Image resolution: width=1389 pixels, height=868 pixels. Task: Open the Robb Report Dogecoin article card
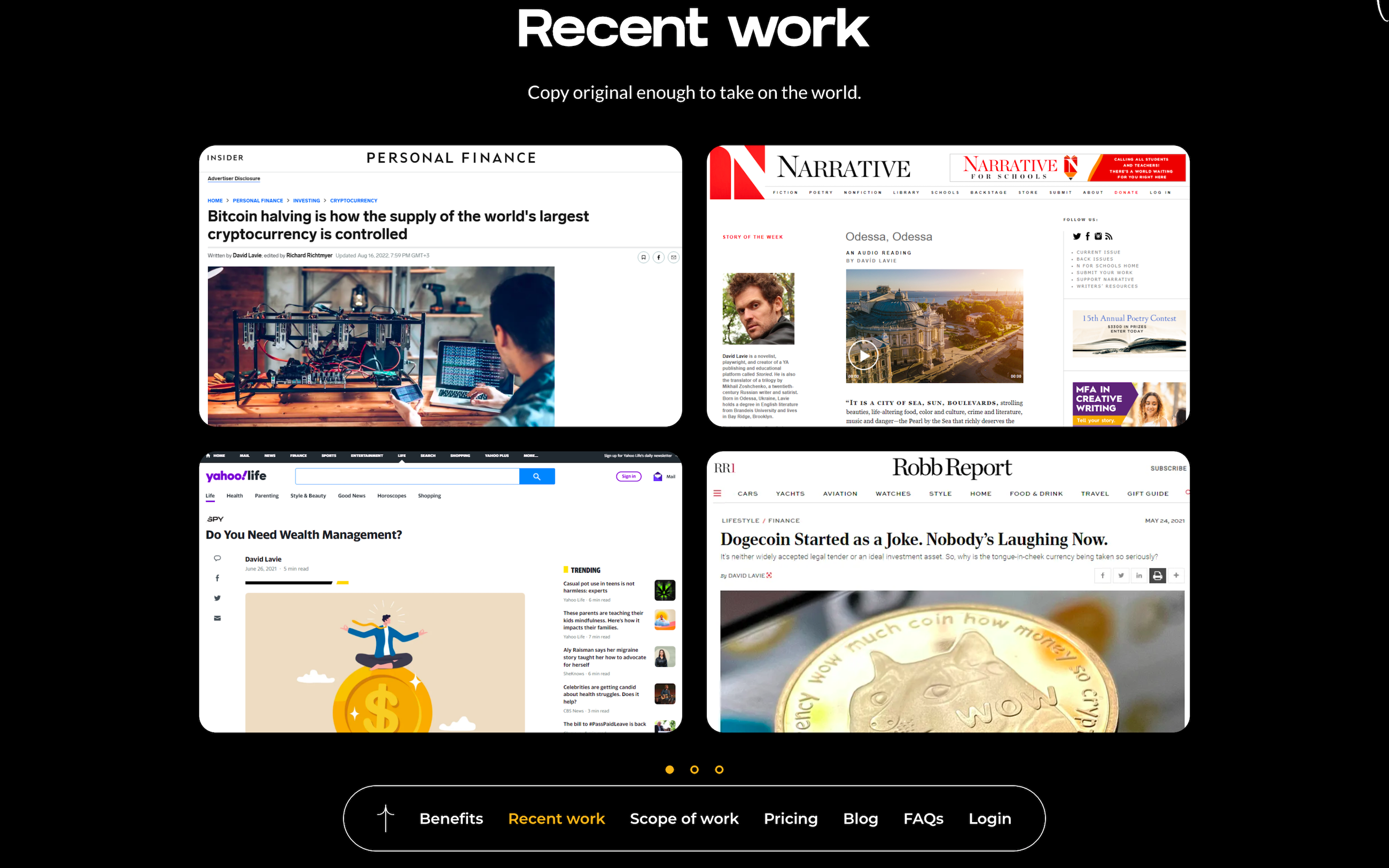point(948,592)
